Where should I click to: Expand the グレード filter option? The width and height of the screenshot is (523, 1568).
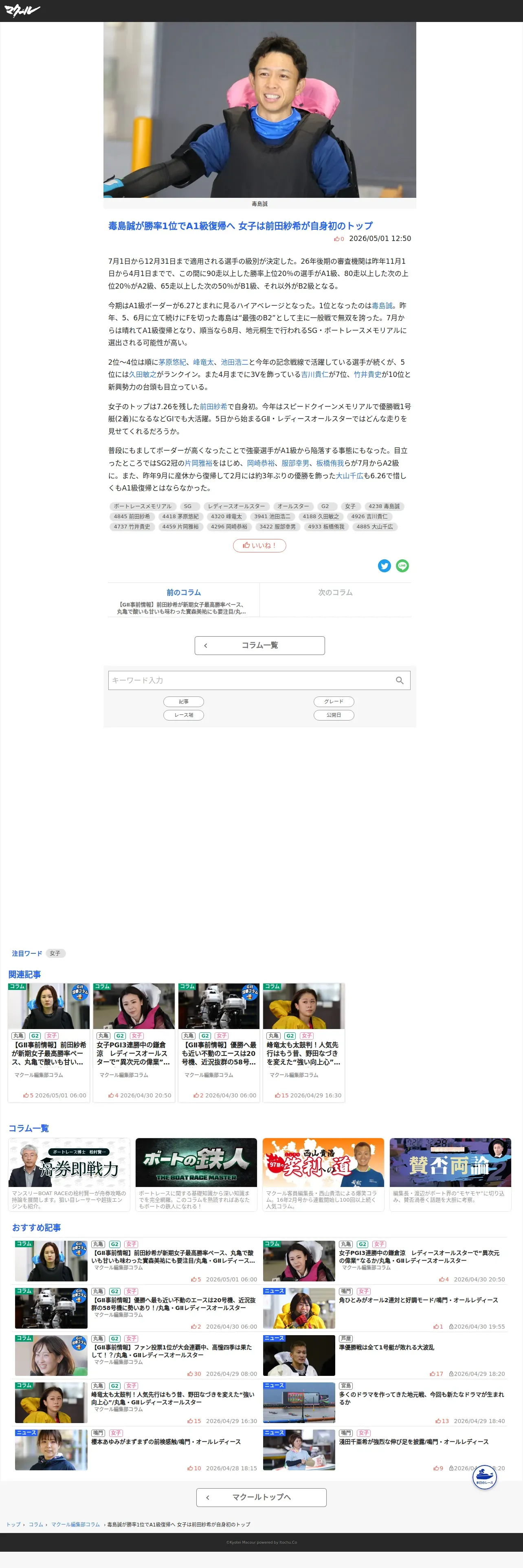coord(334,702)
